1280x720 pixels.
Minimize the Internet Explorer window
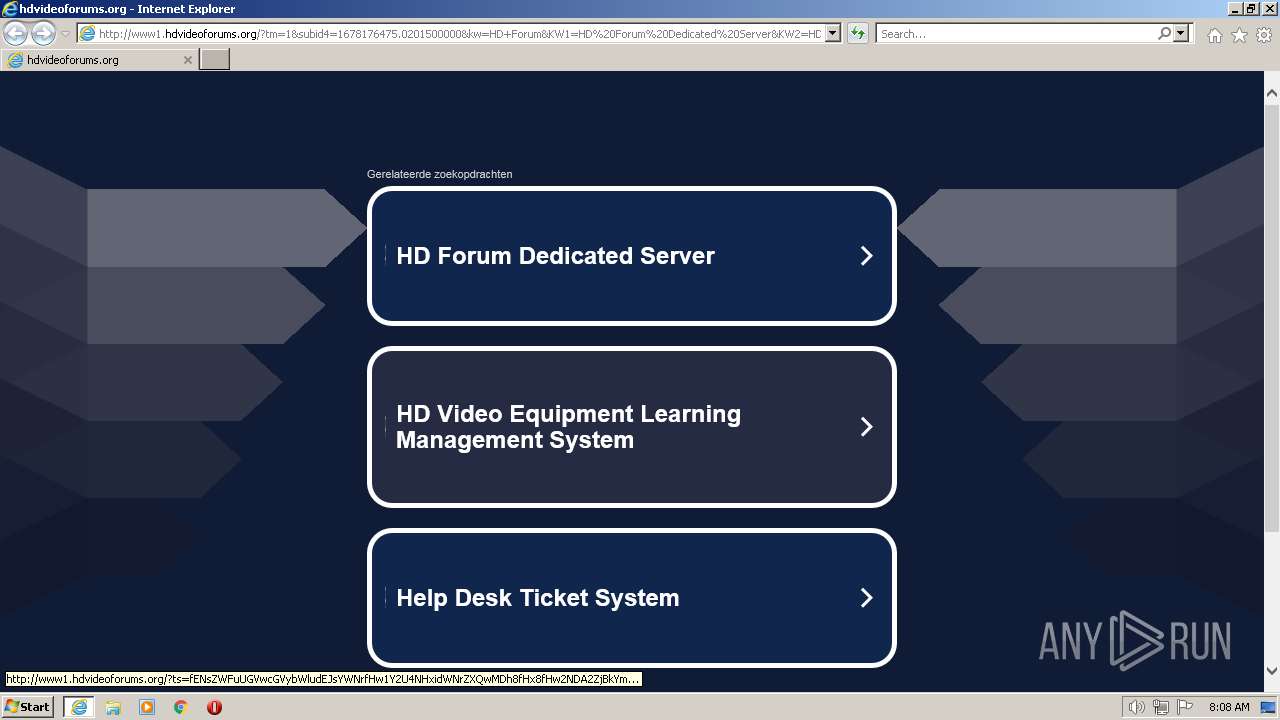1234,9
